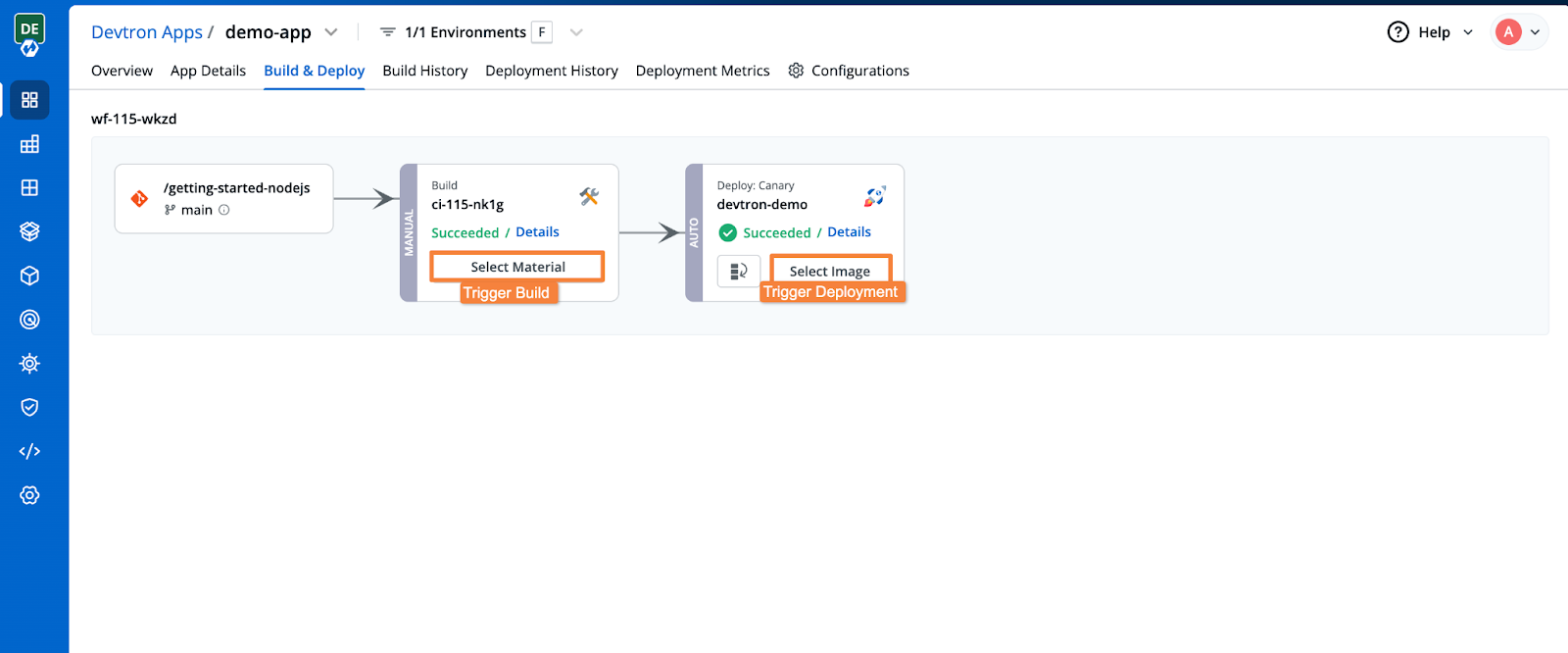Click the ci-115-nk1g pipeline name

point(467,205)
